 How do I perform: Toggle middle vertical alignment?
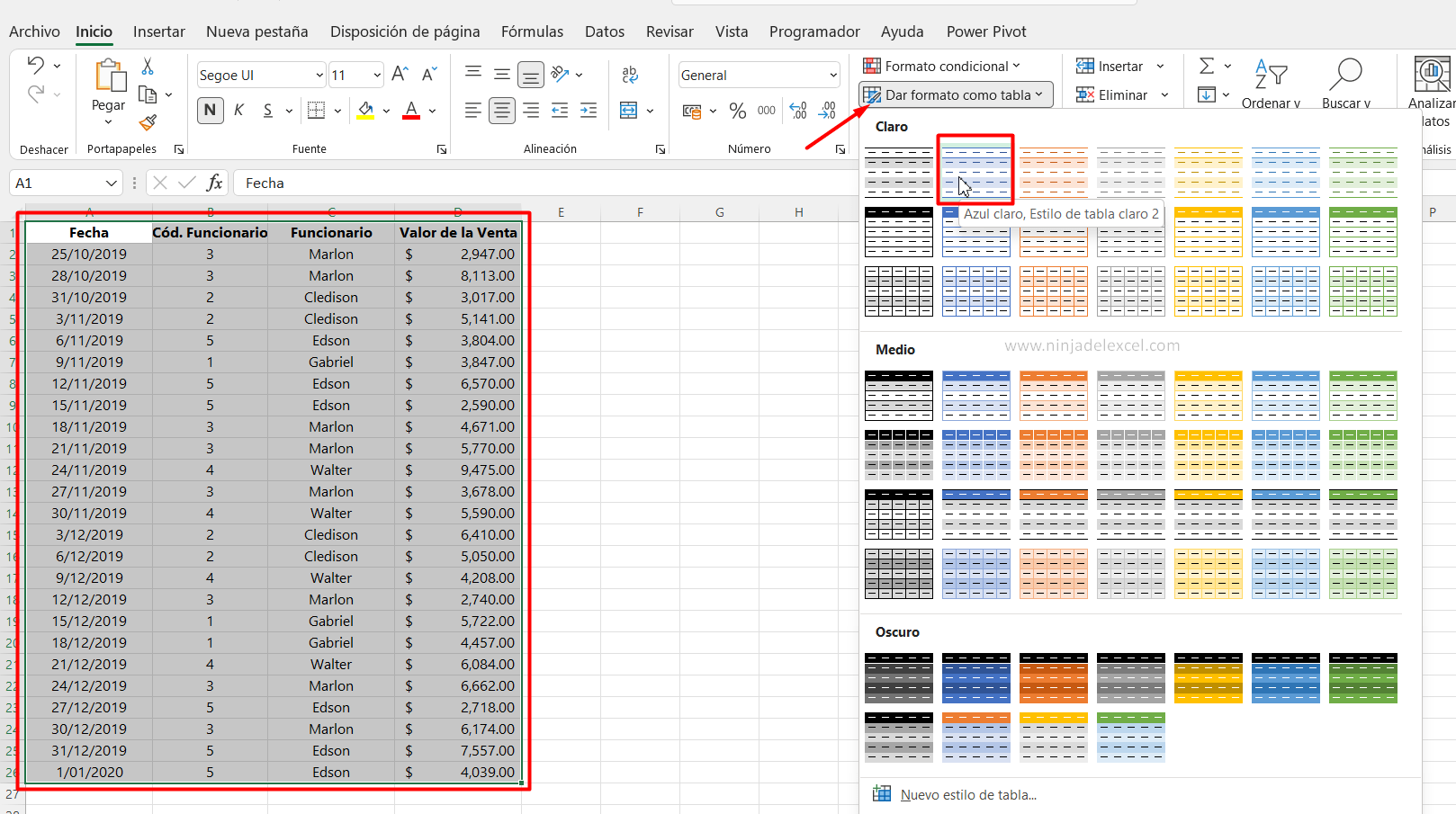click(502, 75)
